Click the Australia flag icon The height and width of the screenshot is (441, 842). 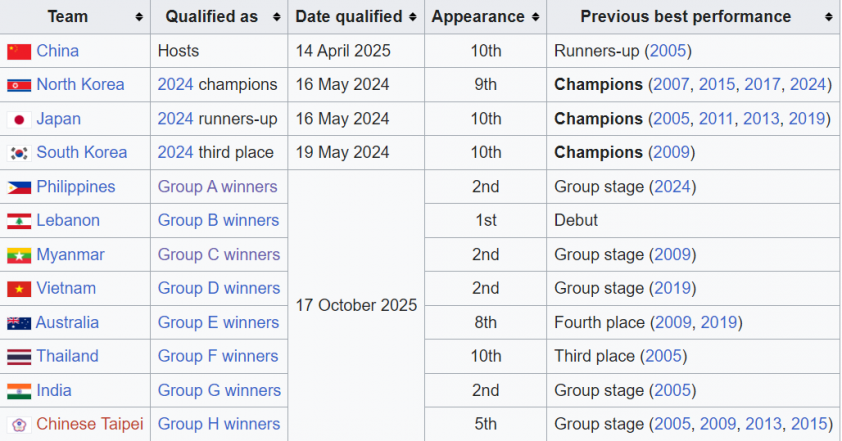pos(19,323)
